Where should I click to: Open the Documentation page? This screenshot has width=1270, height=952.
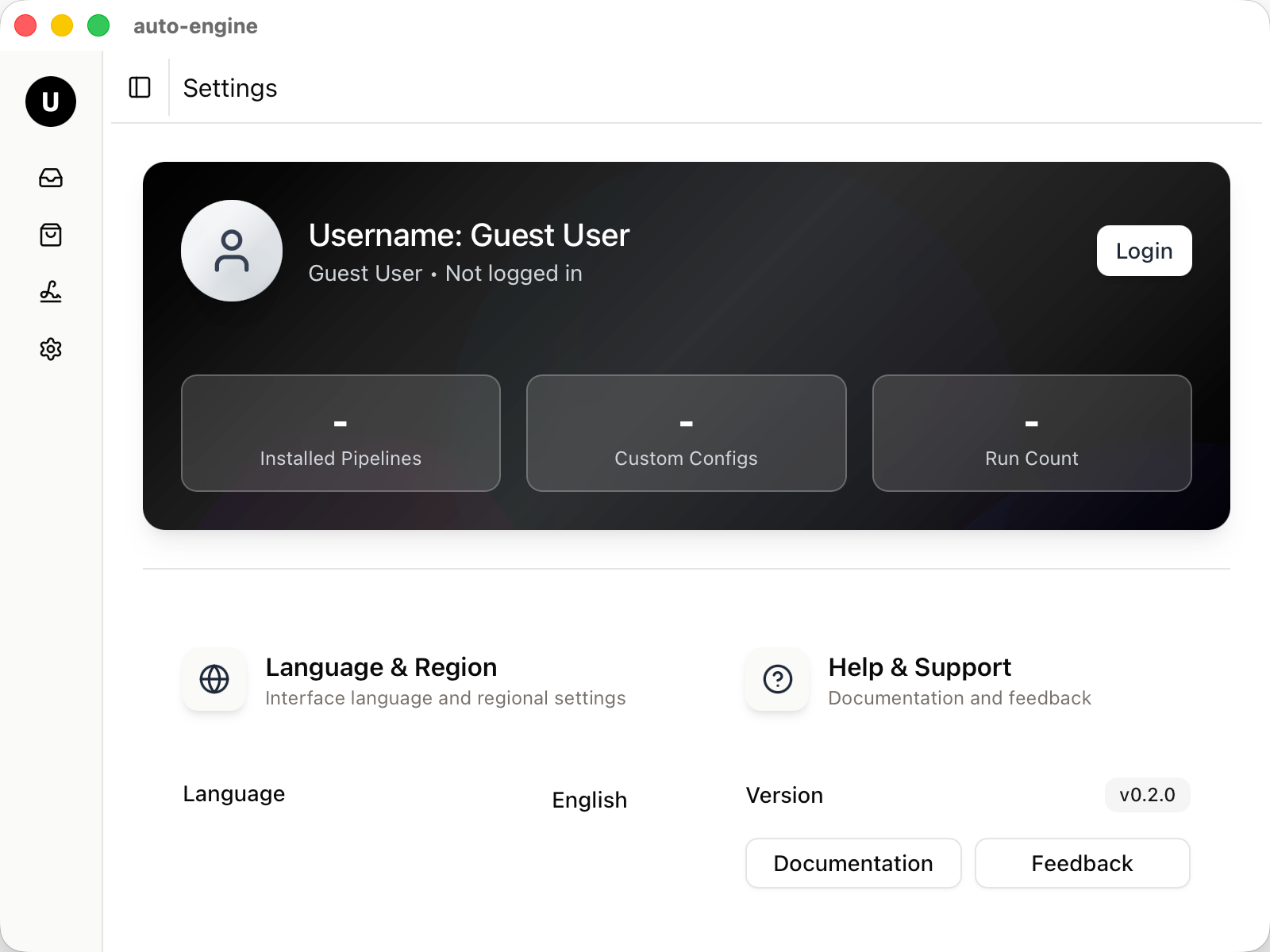point(853,863)
